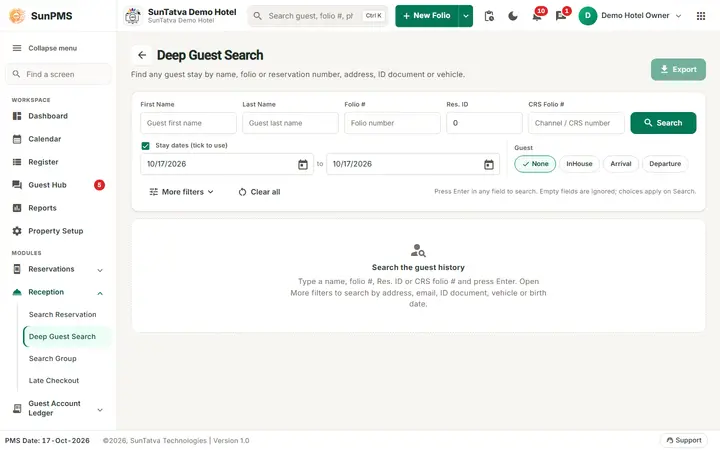Viewport: 720px width, 450px height.
Task: Open the clipboard task icon in header
Action: 489,16
